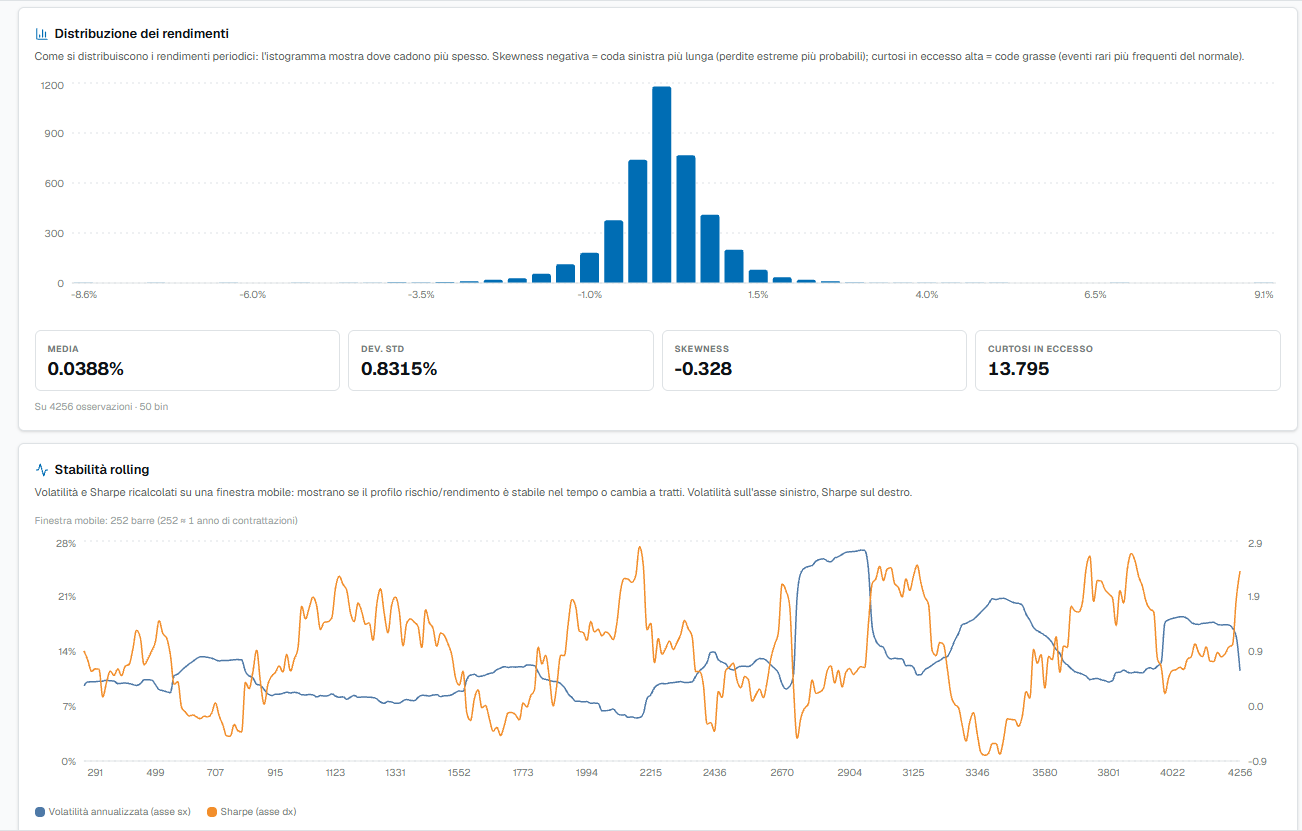This screenshot has height=831, width=1302.
Task: Click the Distribuzione dei rendimenti heading
Action: tap(141, 34)
